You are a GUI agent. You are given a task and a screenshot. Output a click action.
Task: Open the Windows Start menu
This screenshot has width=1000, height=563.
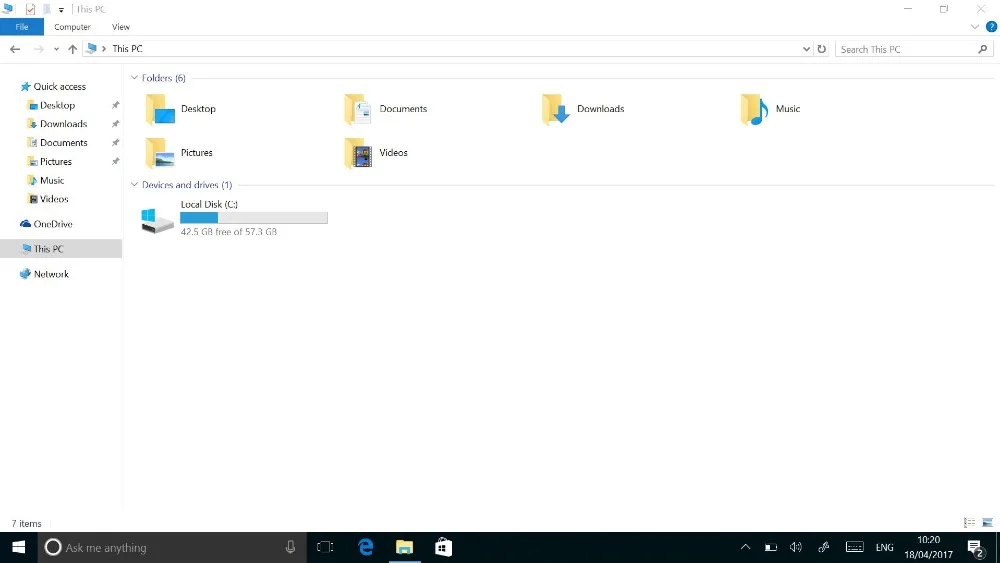18,548
